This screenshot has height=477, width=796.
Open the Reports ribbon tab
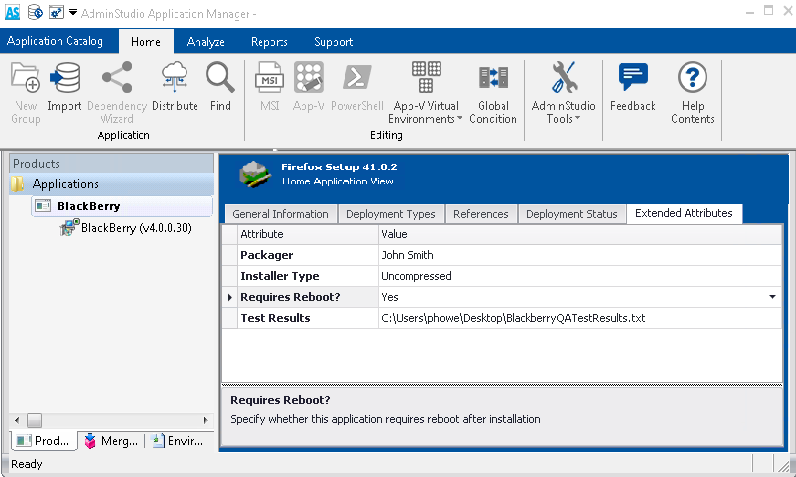pos(269,42)
